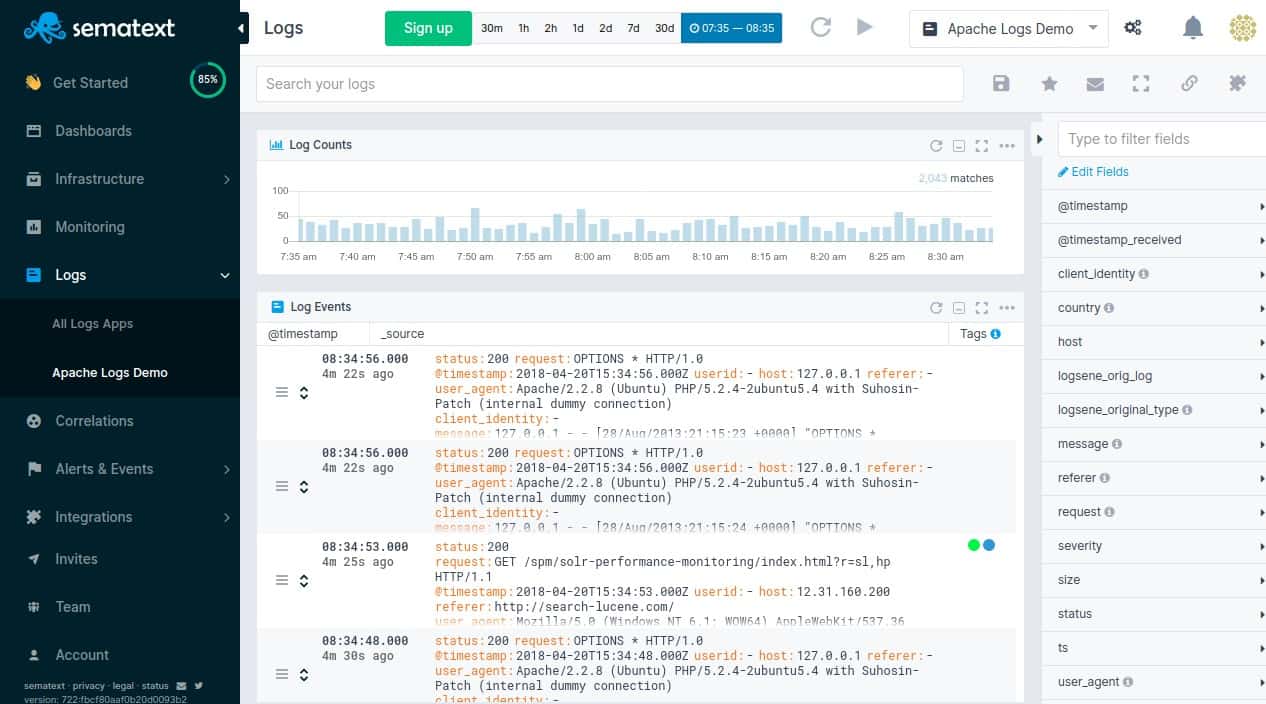Click the Search your logs field
Viewport: 1266px width, 704px height.
[x=610, y=84]
